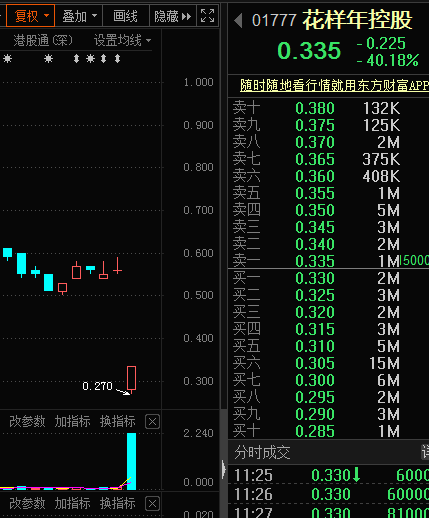Click the 港股通(深) label

pyautogui.click(x=43, y=40)
